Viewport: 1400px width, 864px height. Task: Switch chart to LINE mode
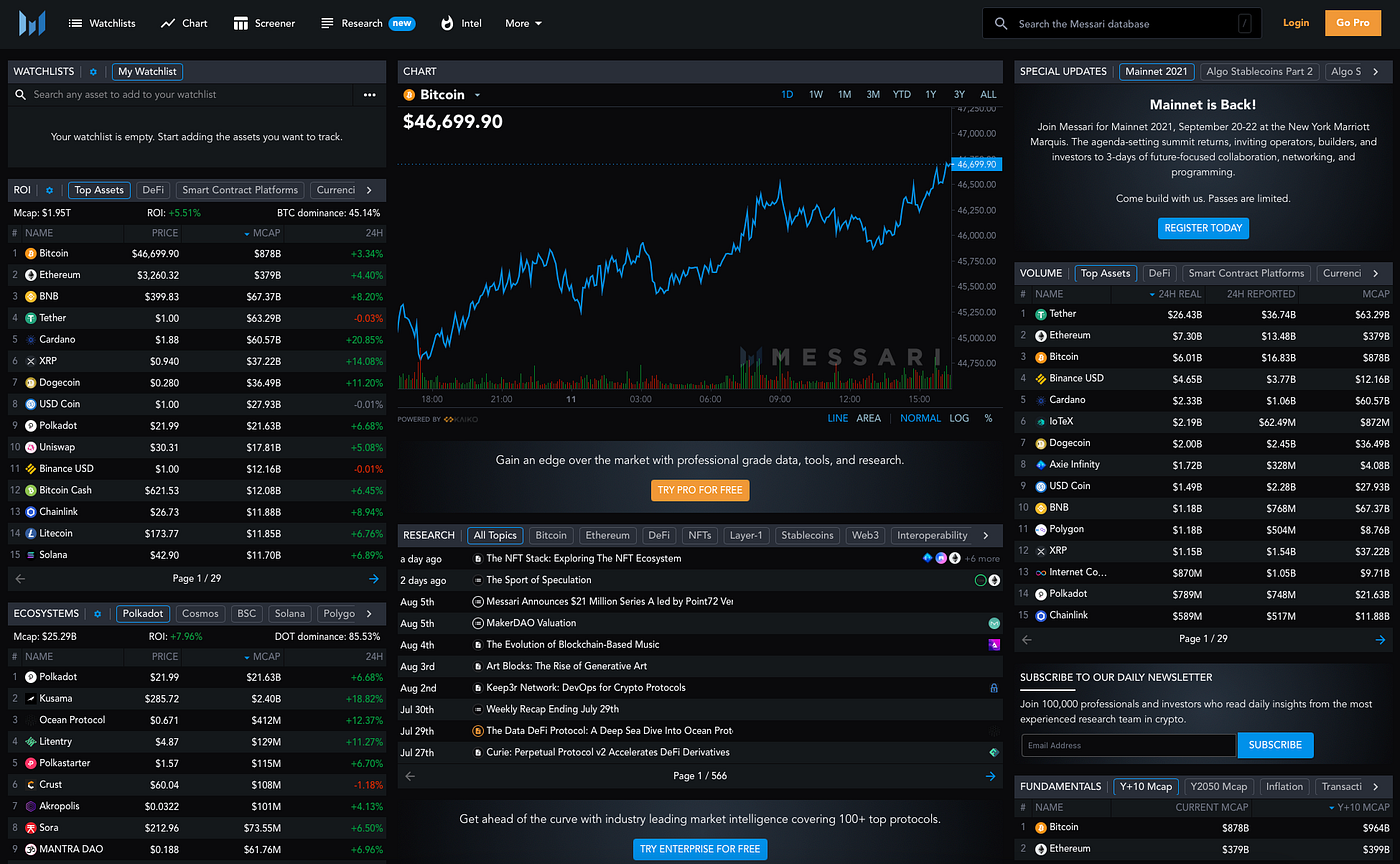pos(837,418)
